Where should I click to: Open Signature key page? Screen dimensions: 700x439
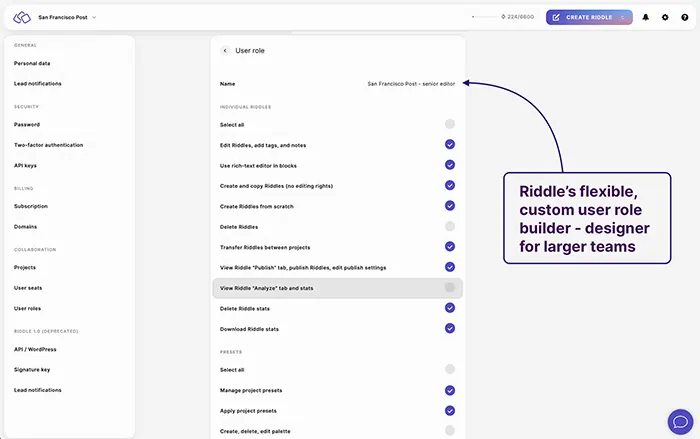tap(32, 370)
